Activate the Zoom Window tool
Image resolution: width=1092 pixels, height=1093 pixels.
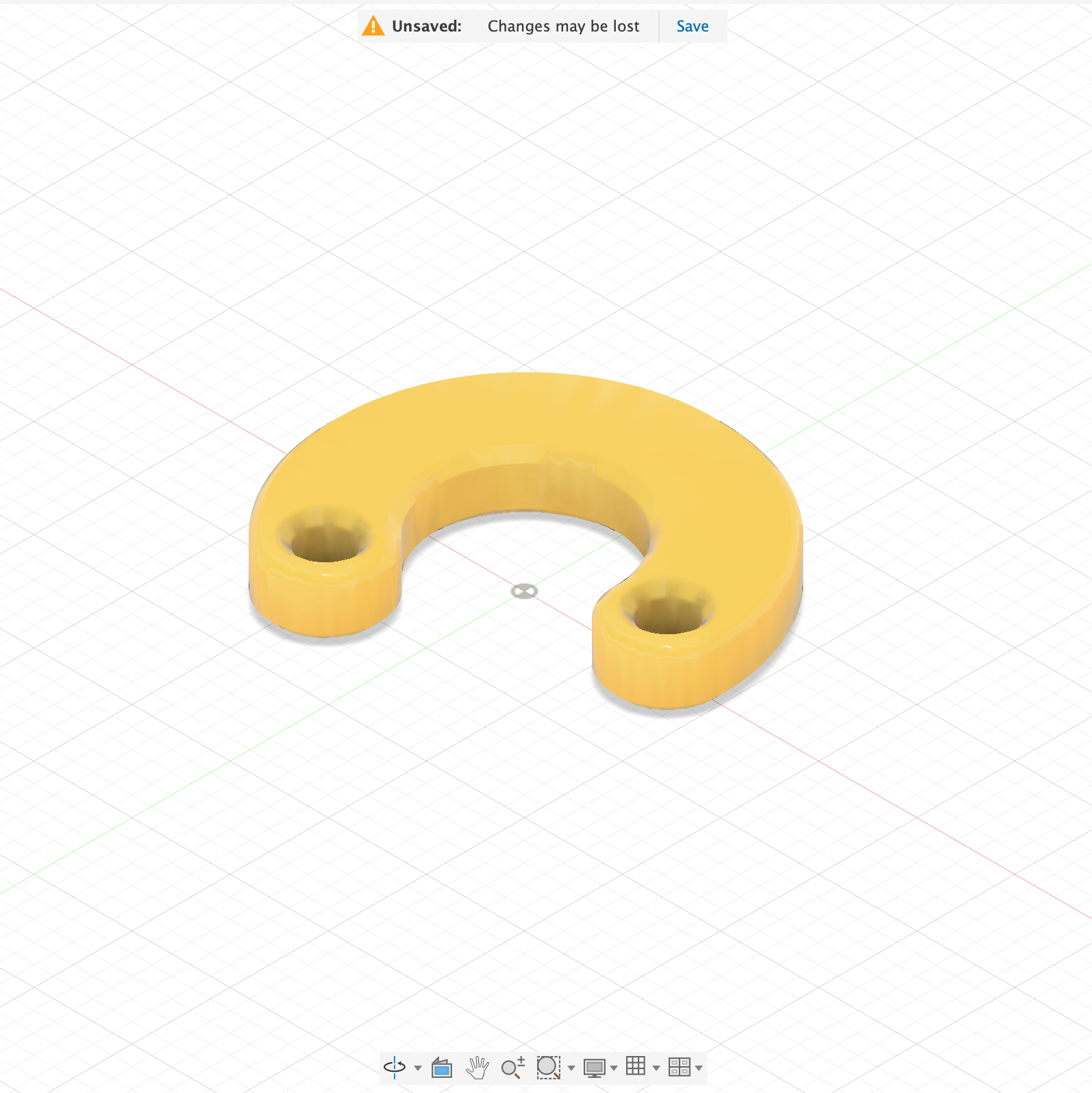(x=548, y=1067)
